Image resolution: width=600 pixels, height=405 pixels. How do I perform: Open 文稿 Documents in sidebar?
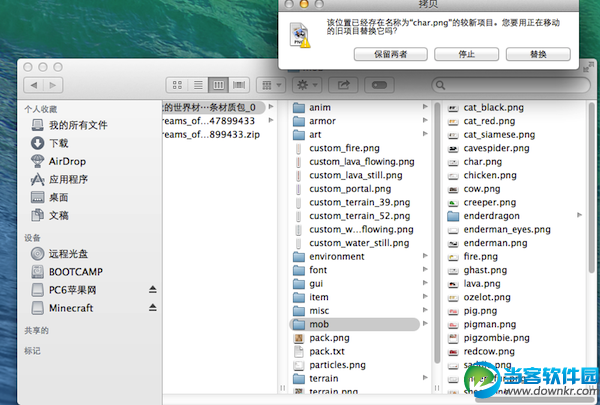pos(50,215)
